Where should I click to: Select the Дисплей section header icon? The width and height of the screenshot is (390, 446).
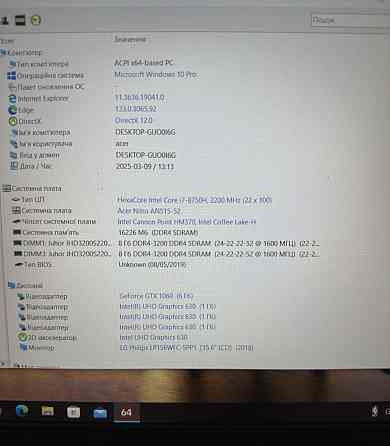pyautogui.click(x=12, y=285)
